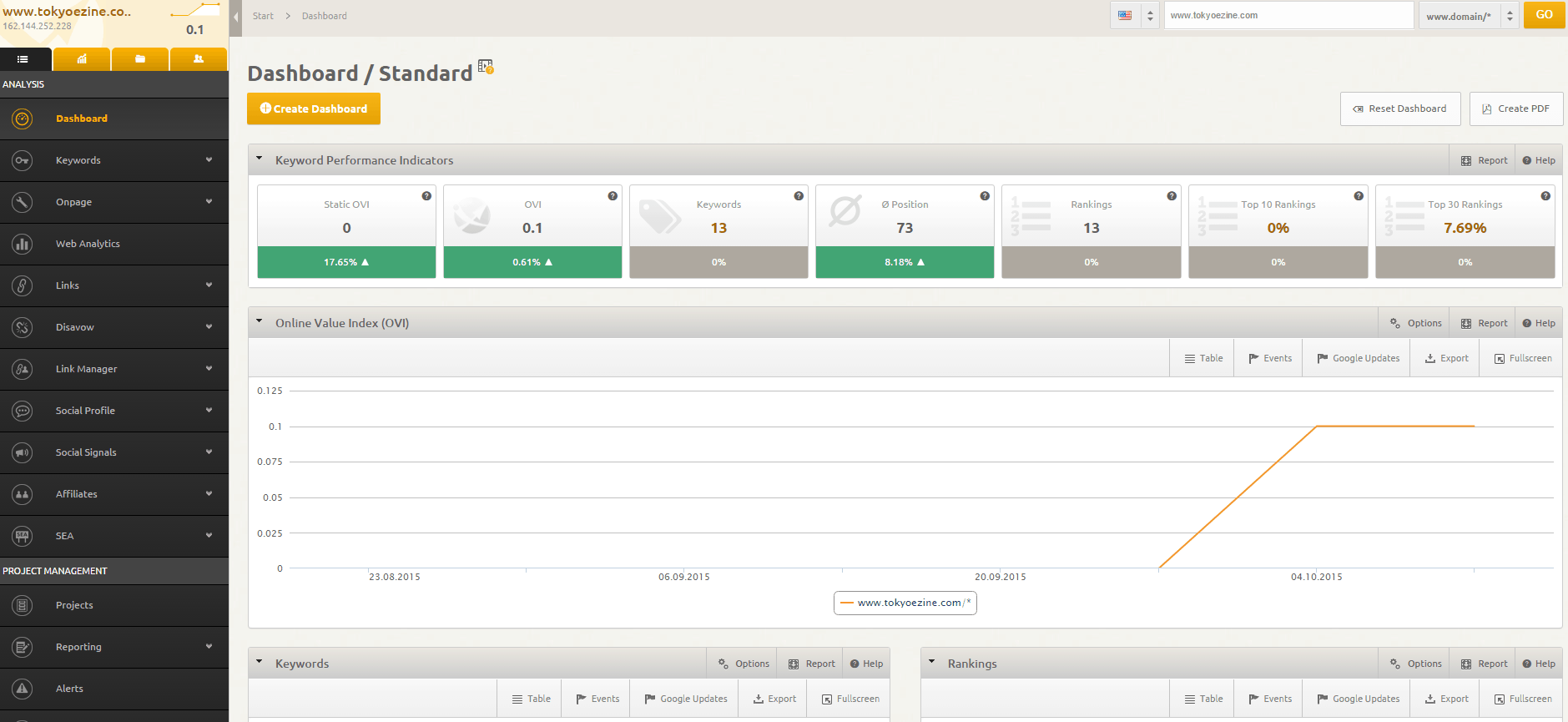Open the Alerts icon in sidebar
The height and width of the screenshot is (722, 1568).
pyautogui.click(x=23, y=689)
